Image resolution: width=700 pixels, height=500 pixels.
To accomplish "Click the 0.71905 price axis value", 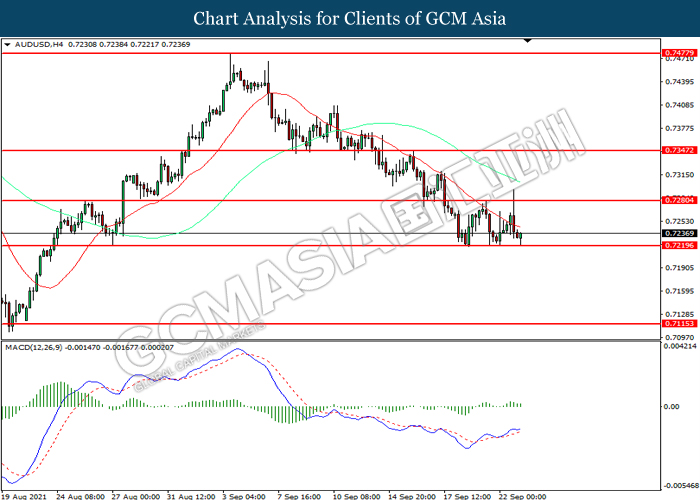I will [679, 268].
